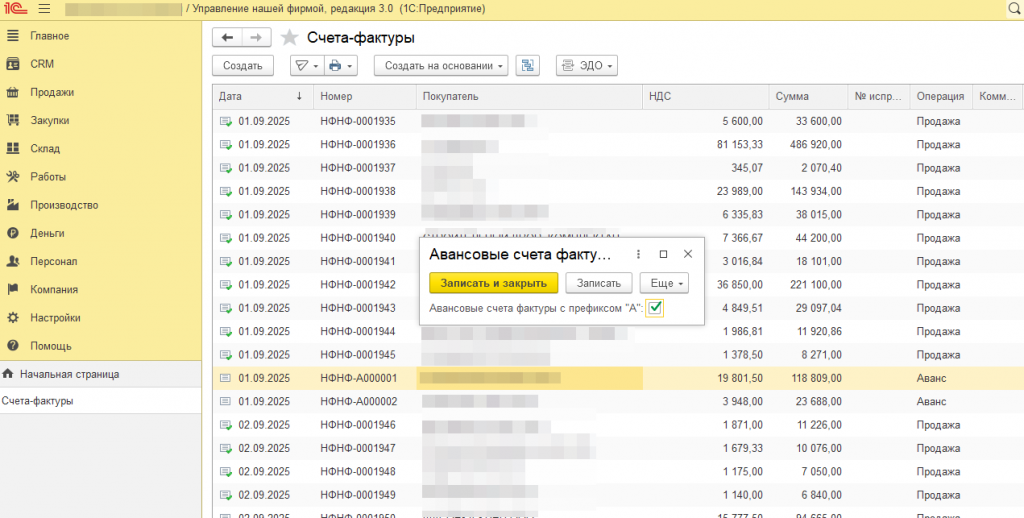Add Счета-фактуры to favorites with the star
Image resolution: width=1024 pixels, height=518 pixels.
point(289,38)
